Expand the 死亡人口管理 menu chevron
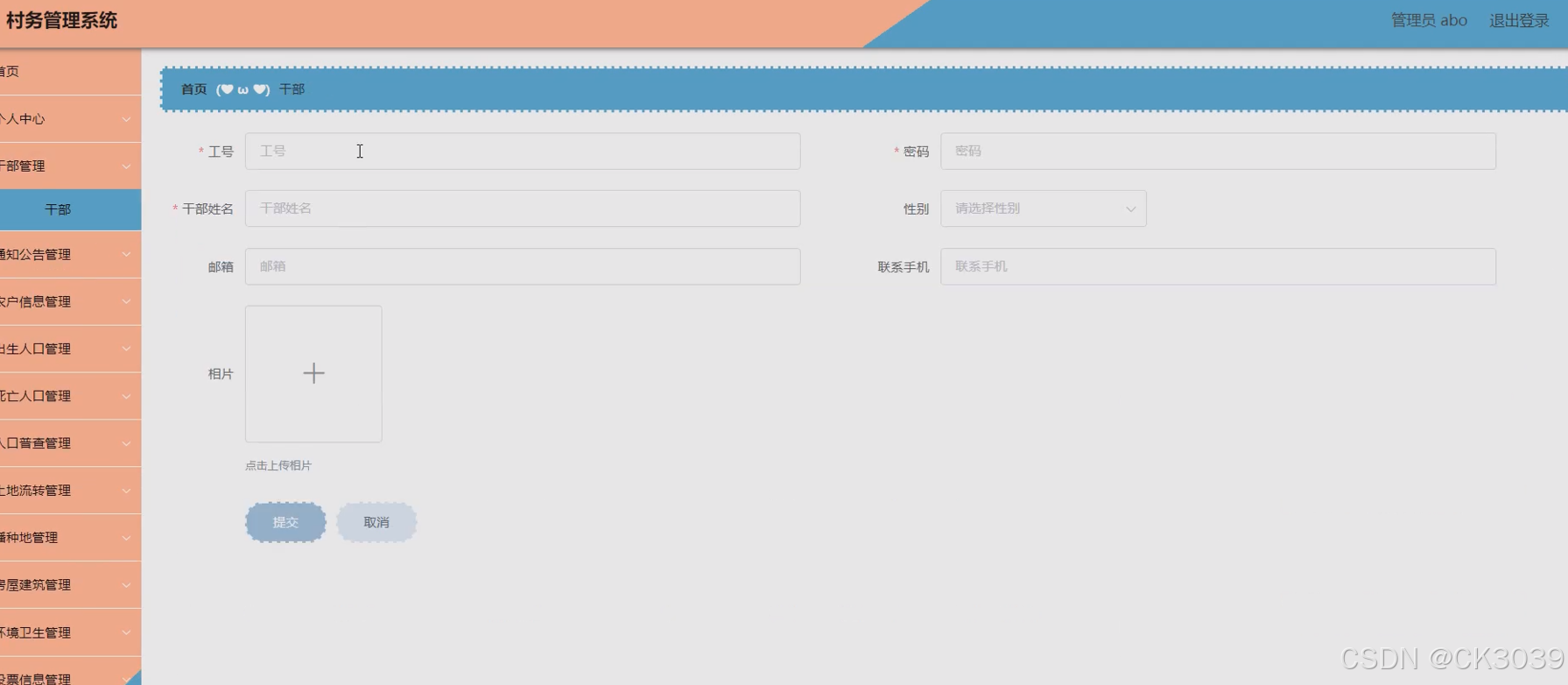The image size is (1568, 685). [x=126, y=397]
